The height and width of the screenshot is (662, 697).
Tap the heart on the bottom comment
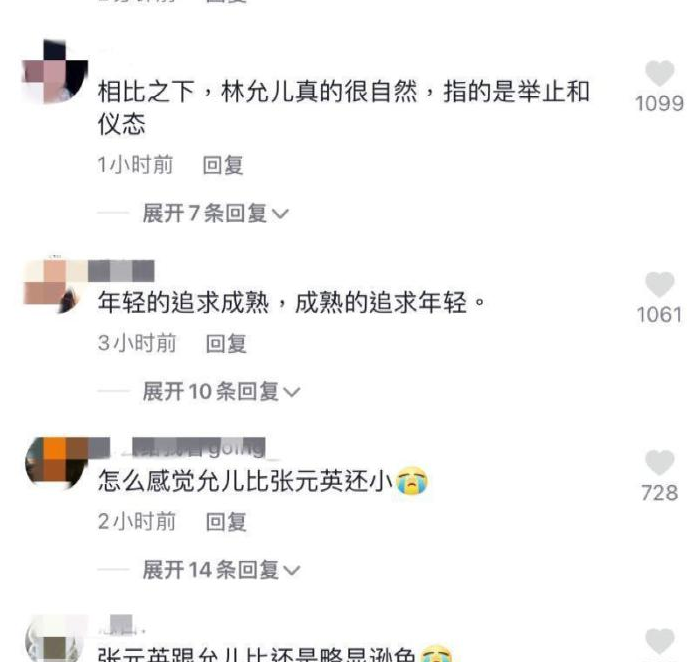tap(660, 642)
